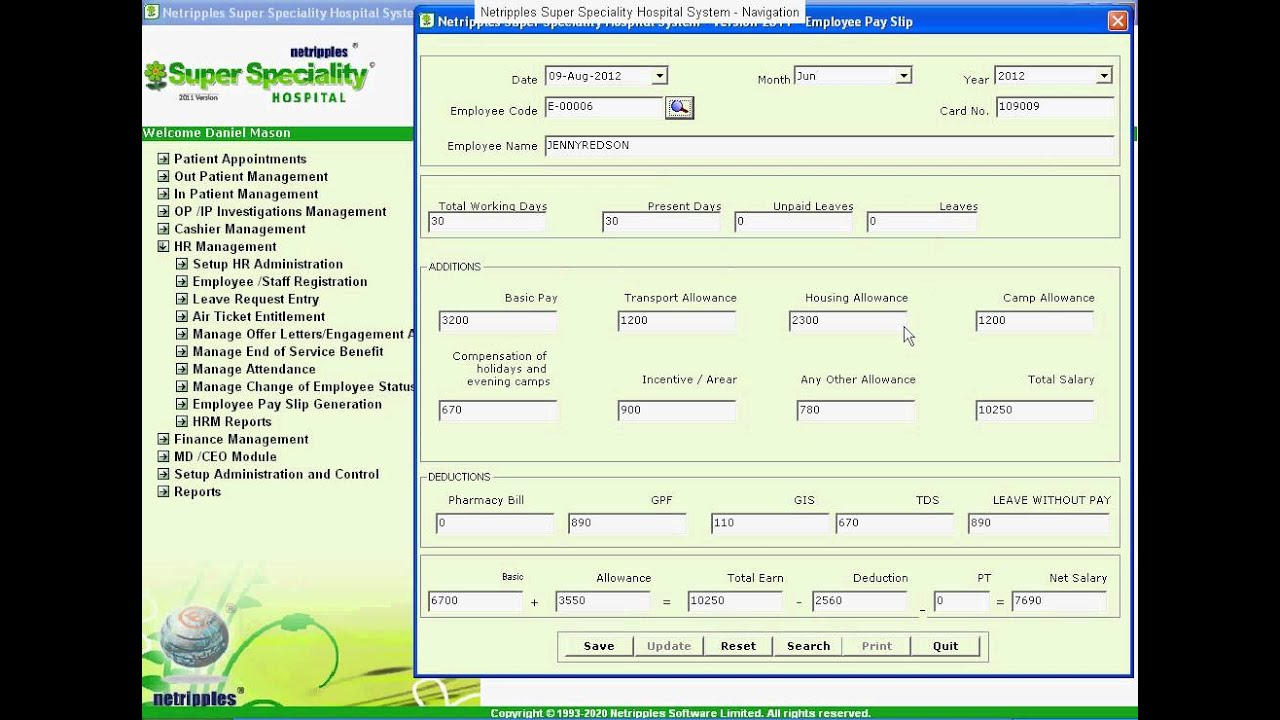
Task: Open the Month dropdown showing Jun
Action: 903,75
